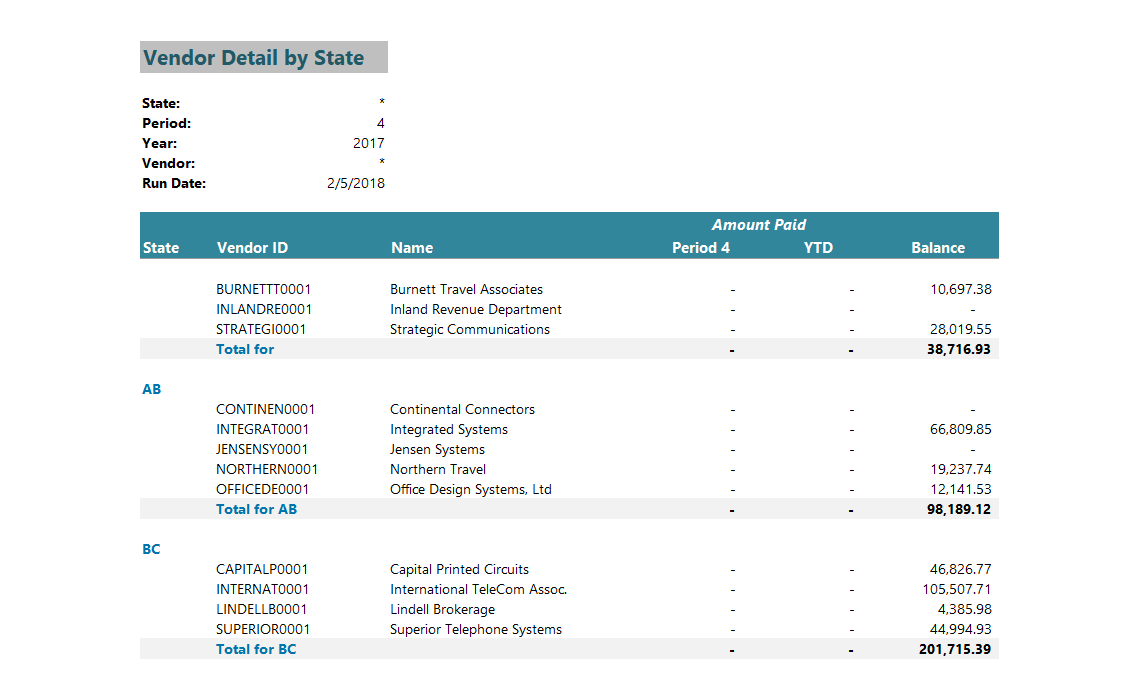Screen dimensions: 1140x687
Task: Click balance 12,141.53
Action: coord(960,489)
